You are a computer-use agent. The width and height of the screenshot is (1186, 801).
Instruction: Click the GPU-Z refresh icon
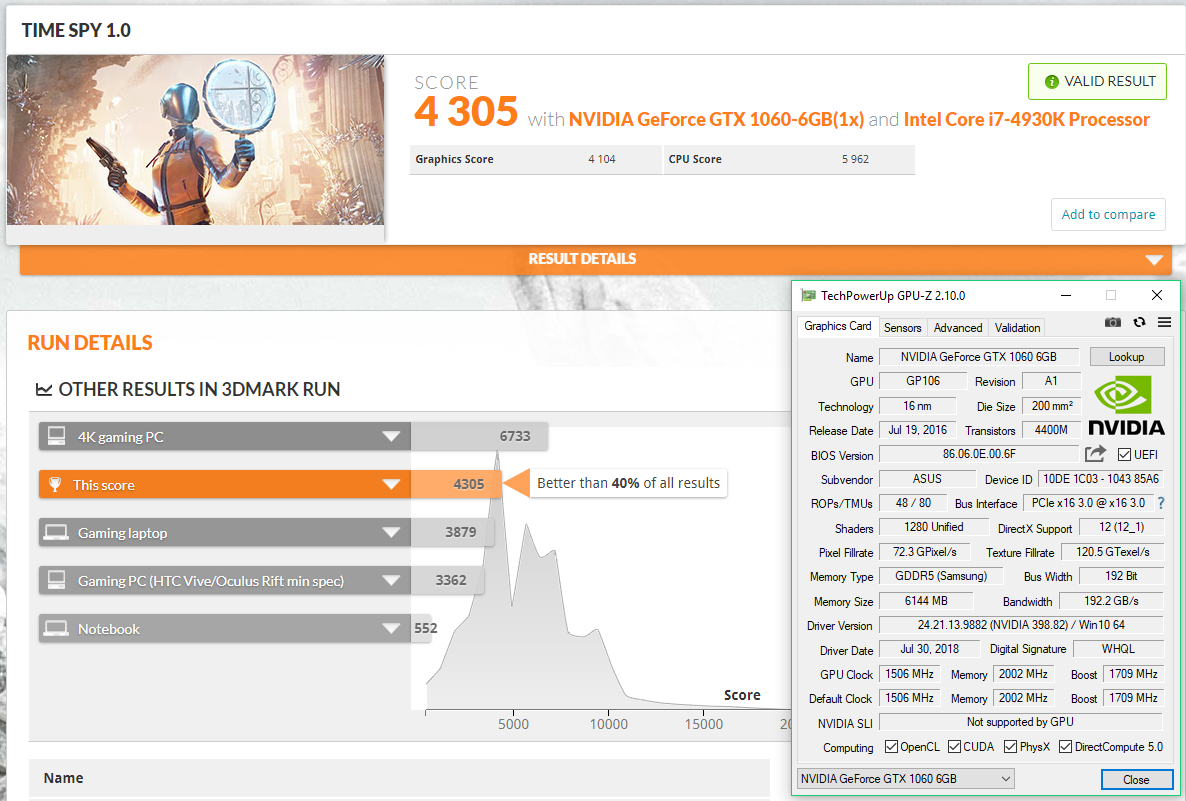click(1139, 322)
